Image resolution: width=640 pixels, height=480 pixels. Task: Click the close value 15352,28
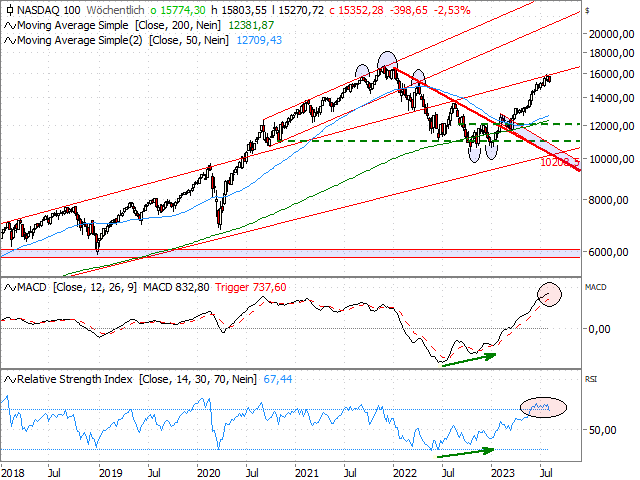point(356,10)
